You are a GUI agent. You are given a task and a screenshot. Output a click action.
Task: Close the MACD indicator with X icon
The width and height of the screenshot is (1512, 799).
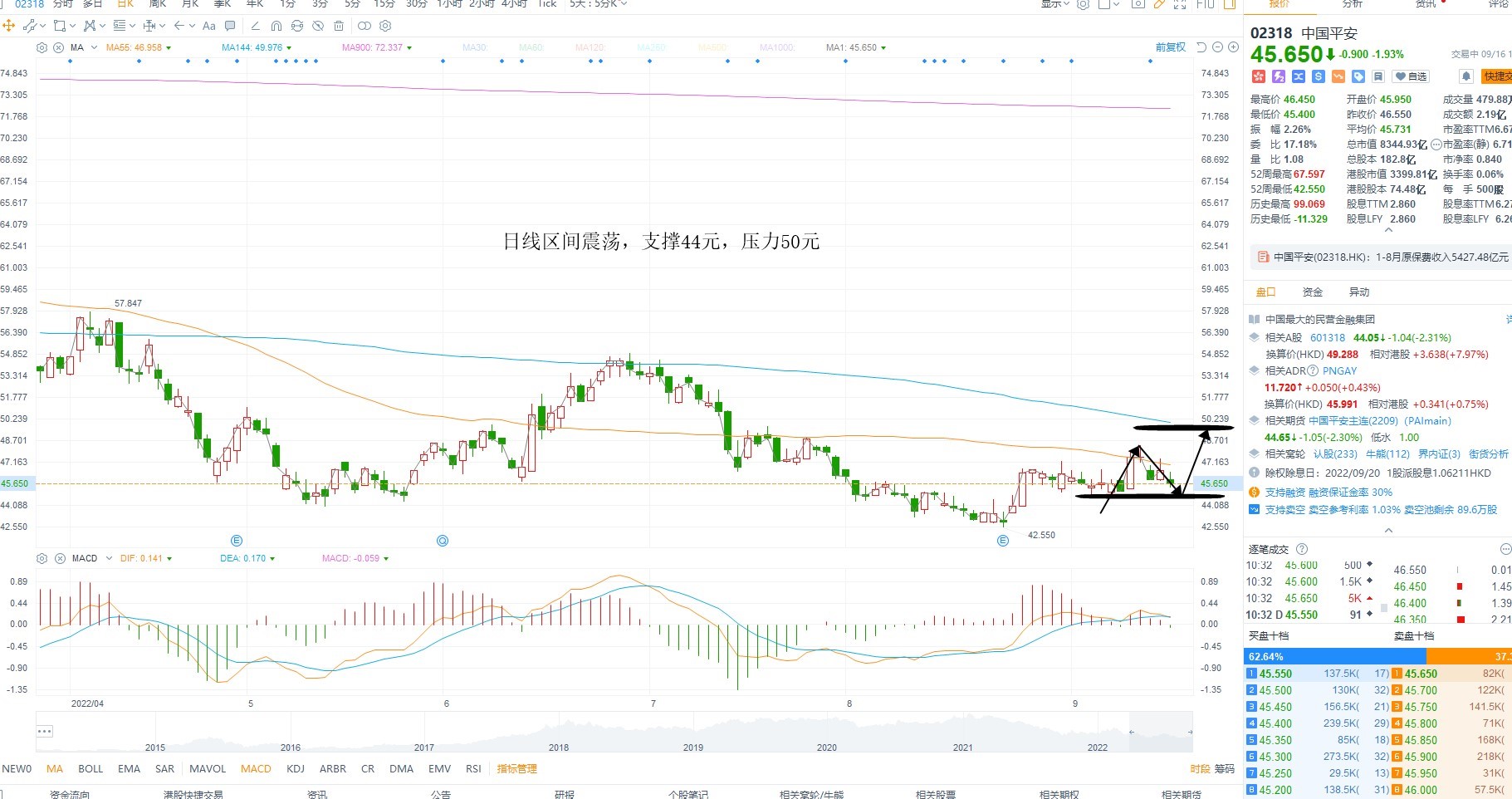pyautogui.click(x=59, y=558)
